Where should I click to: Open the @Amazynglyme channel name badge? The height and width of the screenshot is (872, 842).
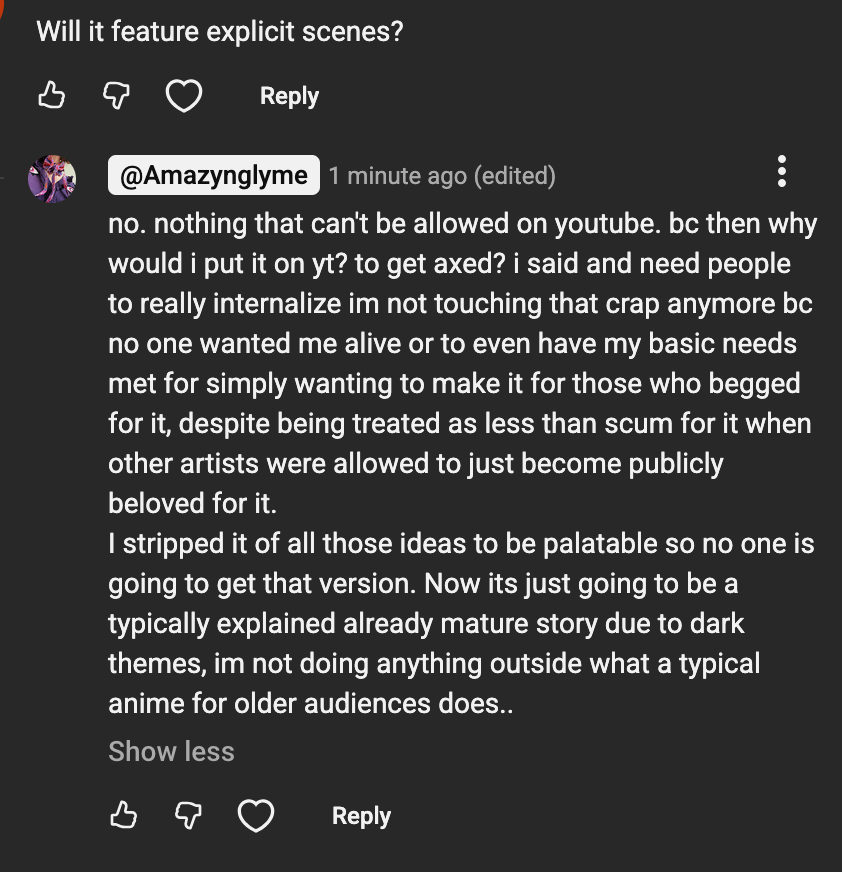click(214, 176)
